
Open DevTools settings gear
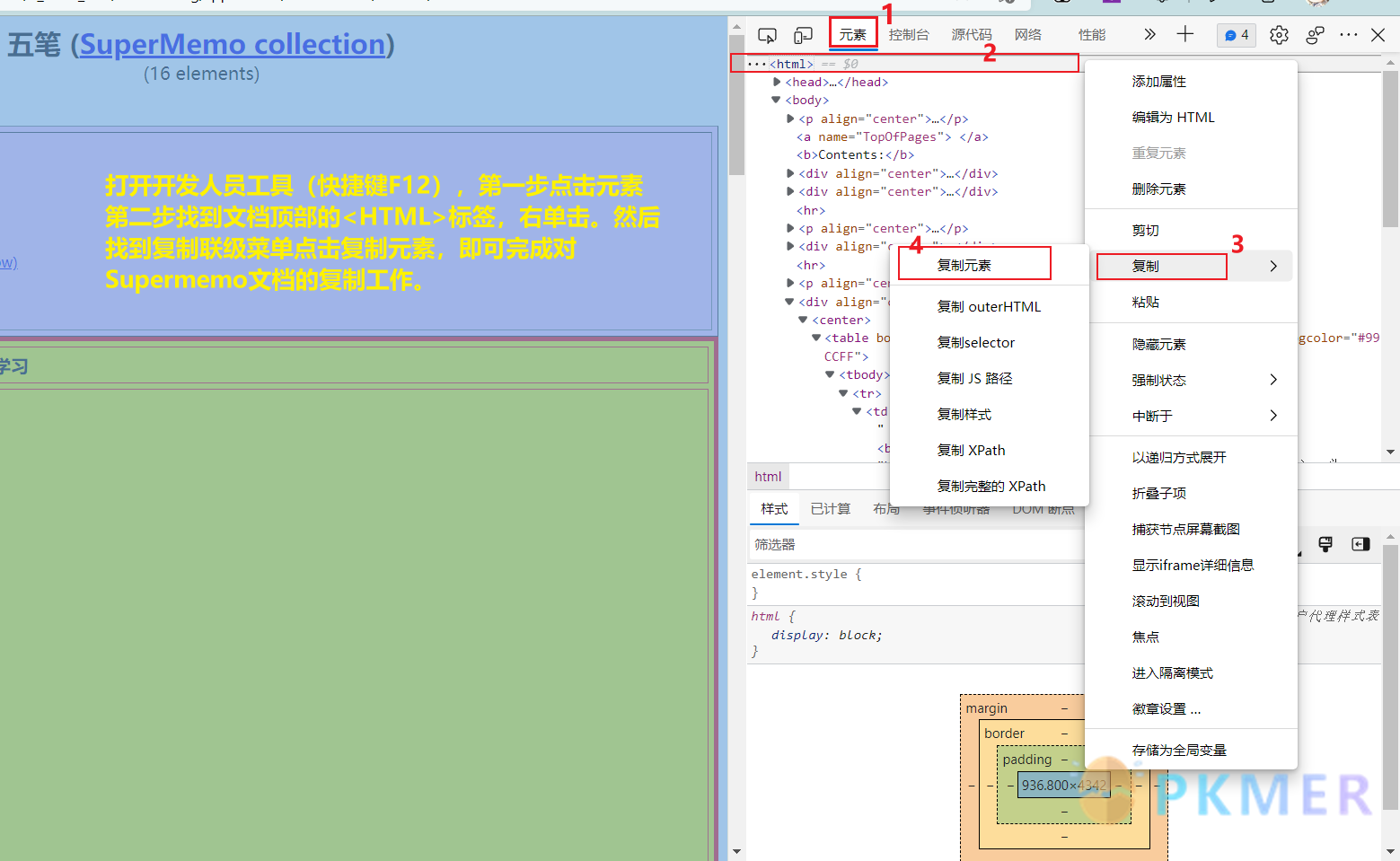point(1279,35)
